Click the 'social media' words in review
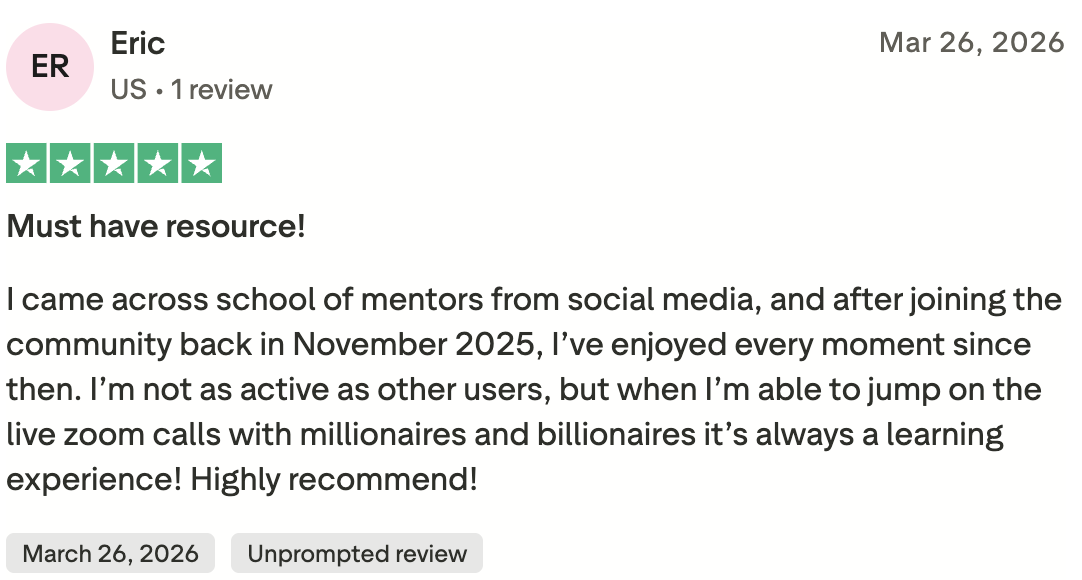This screenshot has height=580, width=1082. coord(660,299)
